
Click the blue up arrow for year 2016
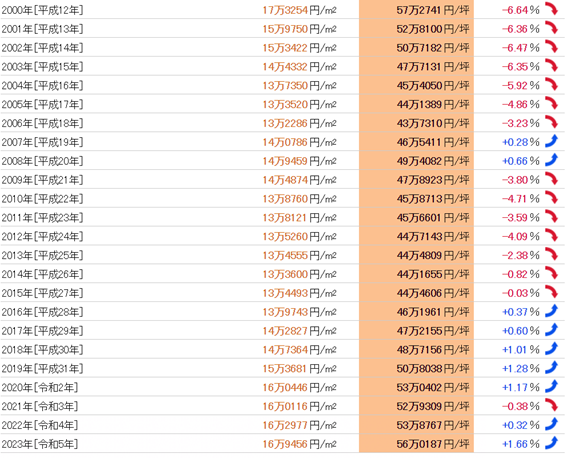point(551,311)
